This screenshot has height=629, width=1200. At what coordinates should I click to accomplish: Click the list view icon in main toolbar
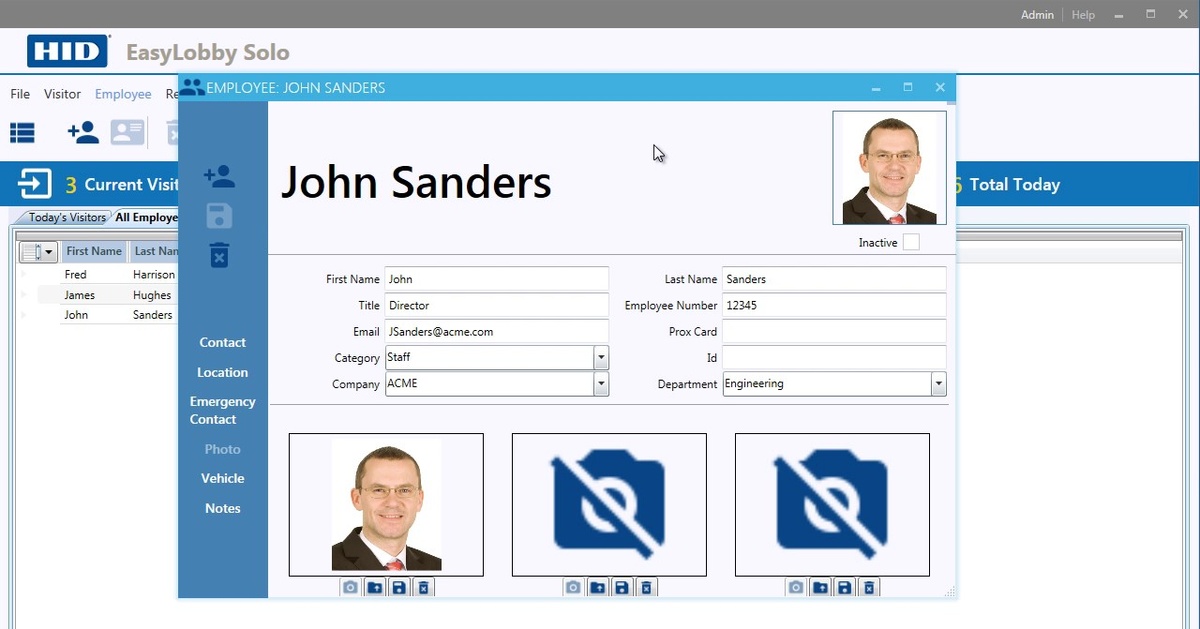tap(22, 132)
